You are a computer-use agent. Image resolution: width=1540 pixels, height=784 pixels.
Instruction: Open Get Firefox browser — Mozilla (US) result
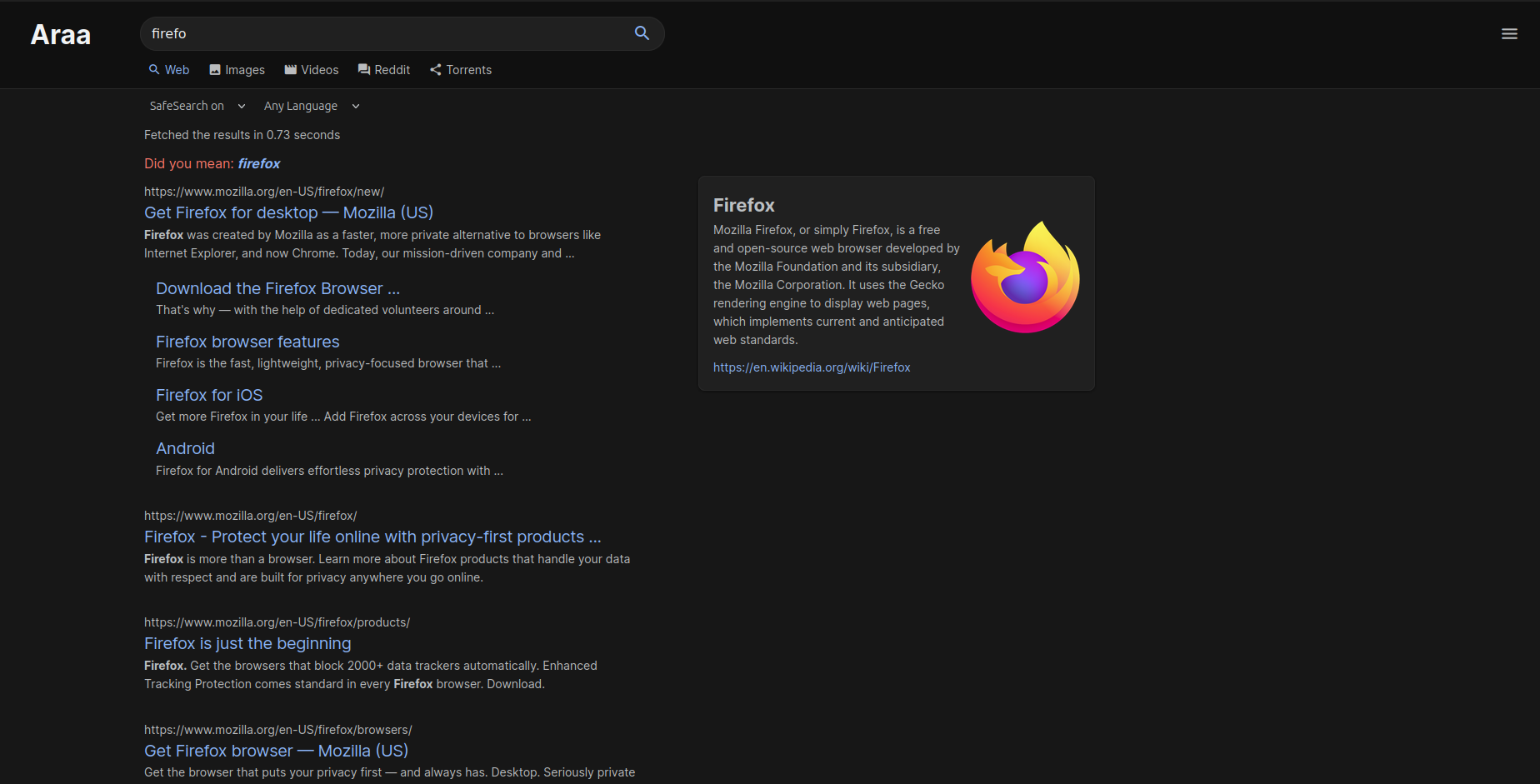[x=276, y=751]
